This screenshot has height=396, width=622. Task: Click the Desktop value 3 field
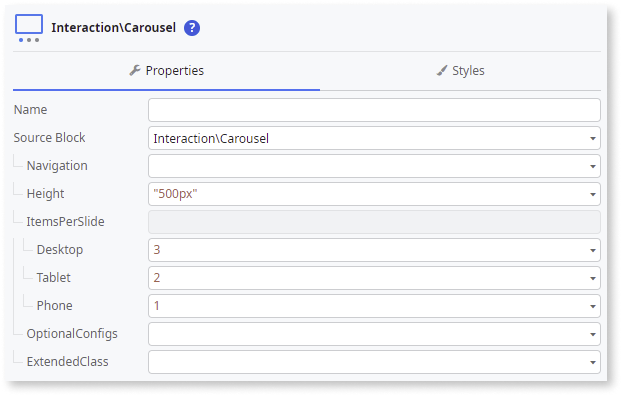pos(374,250)
